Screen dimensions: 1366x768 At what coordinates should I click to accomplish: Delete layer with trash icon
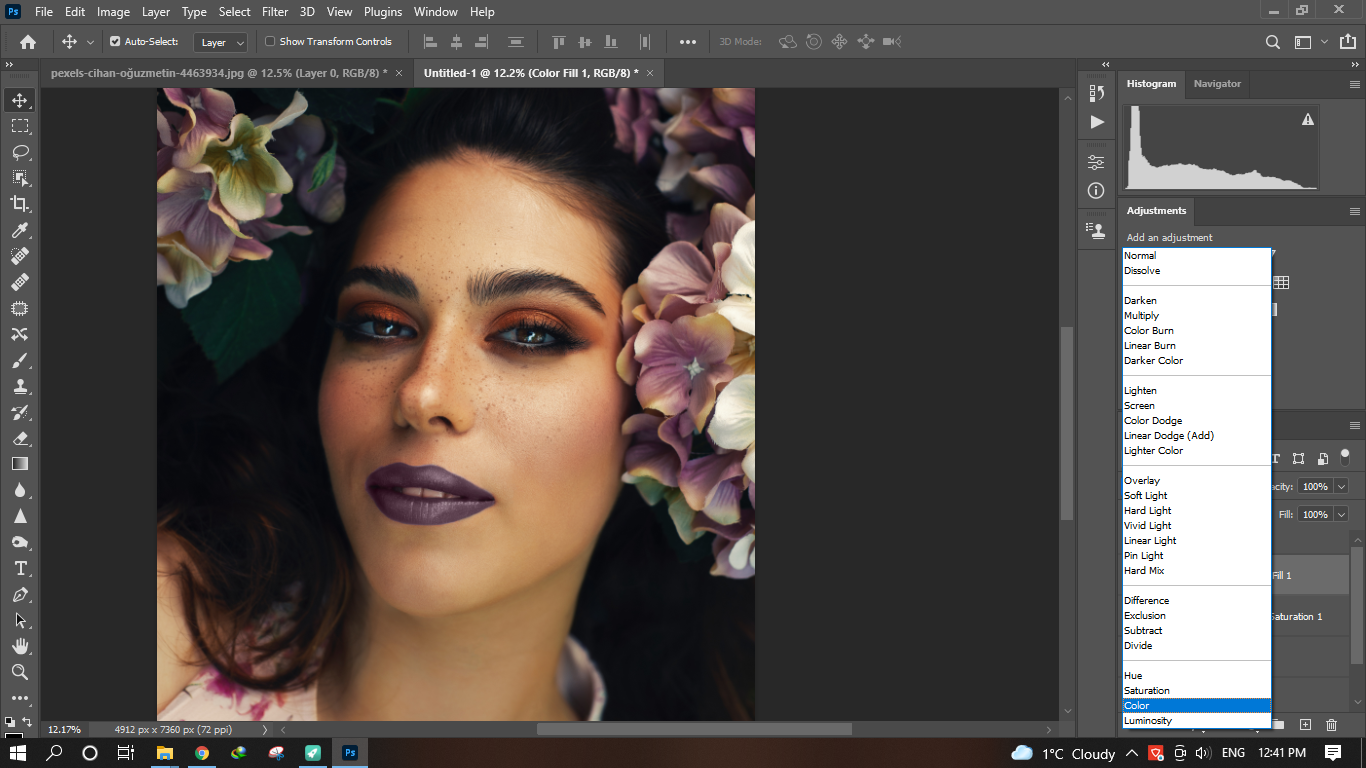click(1331, 724)
